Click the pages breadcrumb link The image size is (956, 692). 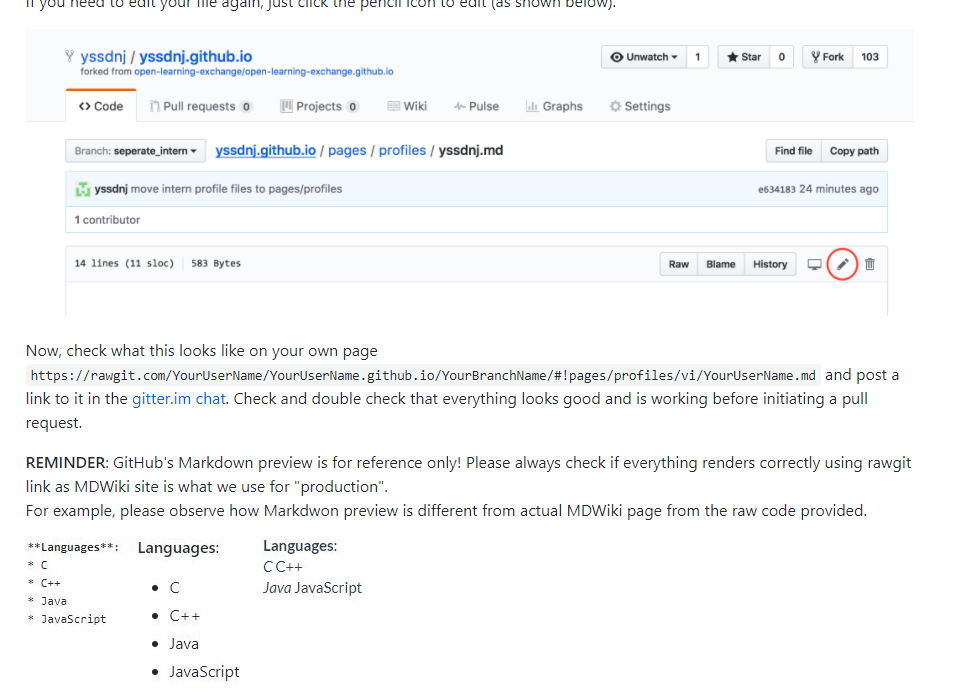tap(347, 151)
